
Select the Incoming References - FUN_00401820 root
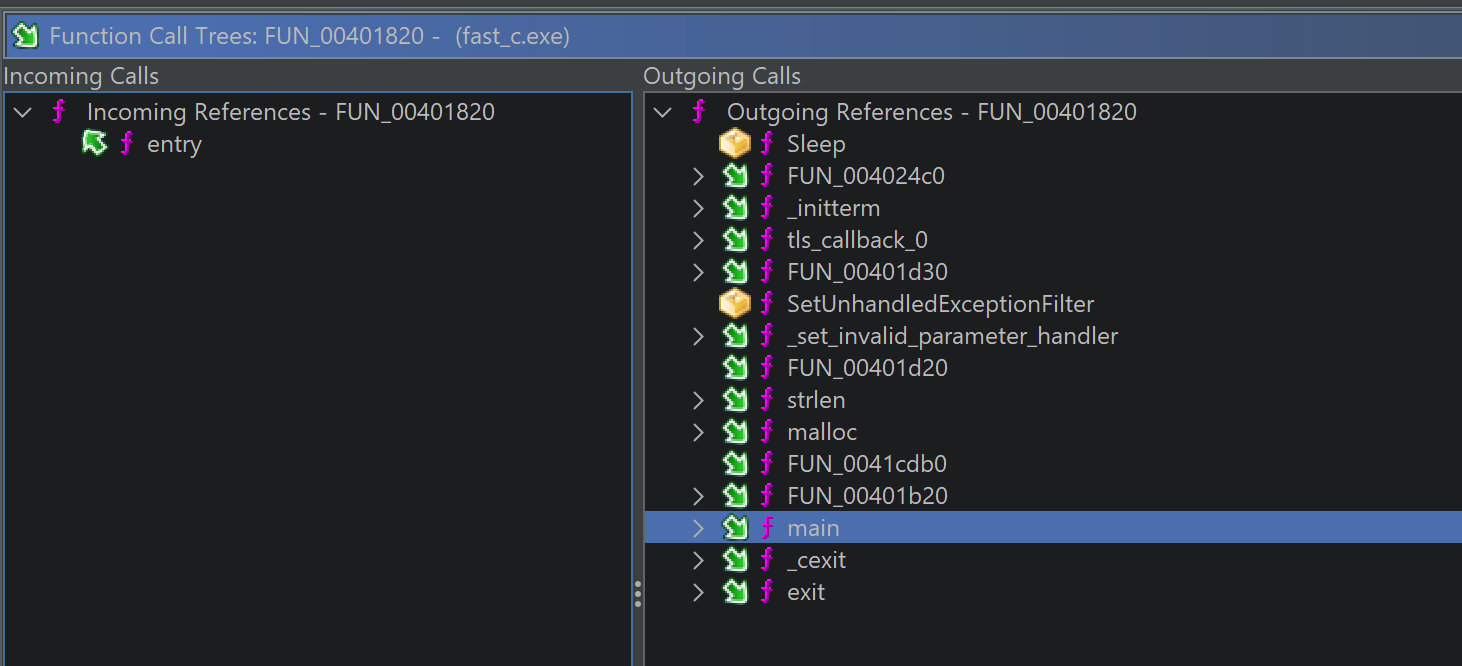(291, 112)
